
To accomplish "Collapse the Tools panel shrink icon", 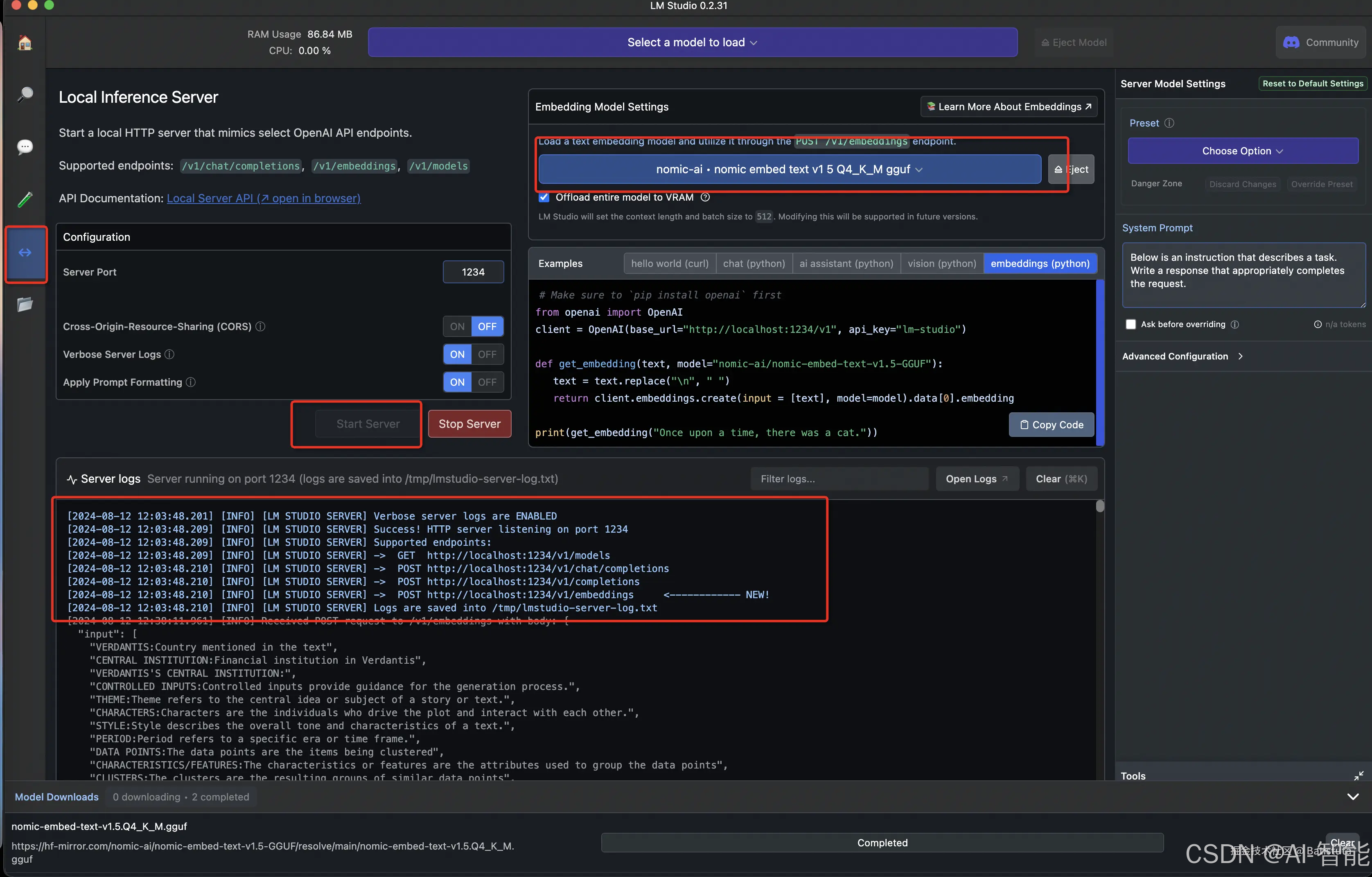I will 1358,775.
